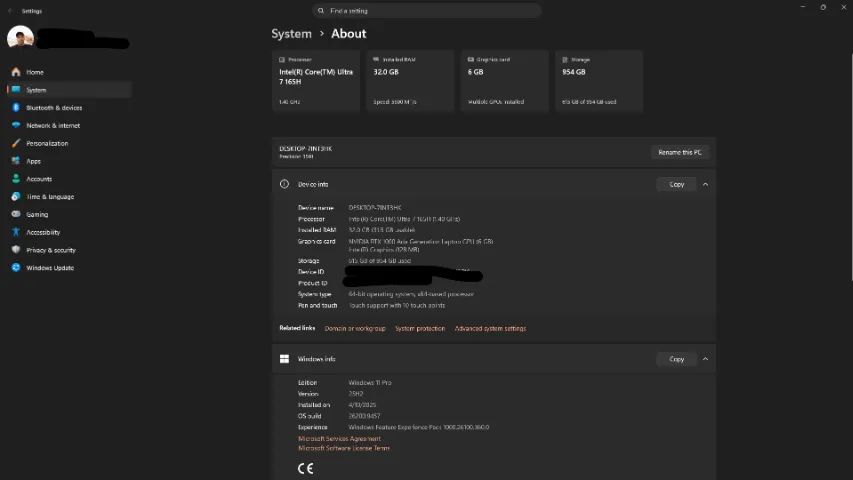Click Rename this PC button
The height and width of the screenshot is (480, 853).
[680, 152]
